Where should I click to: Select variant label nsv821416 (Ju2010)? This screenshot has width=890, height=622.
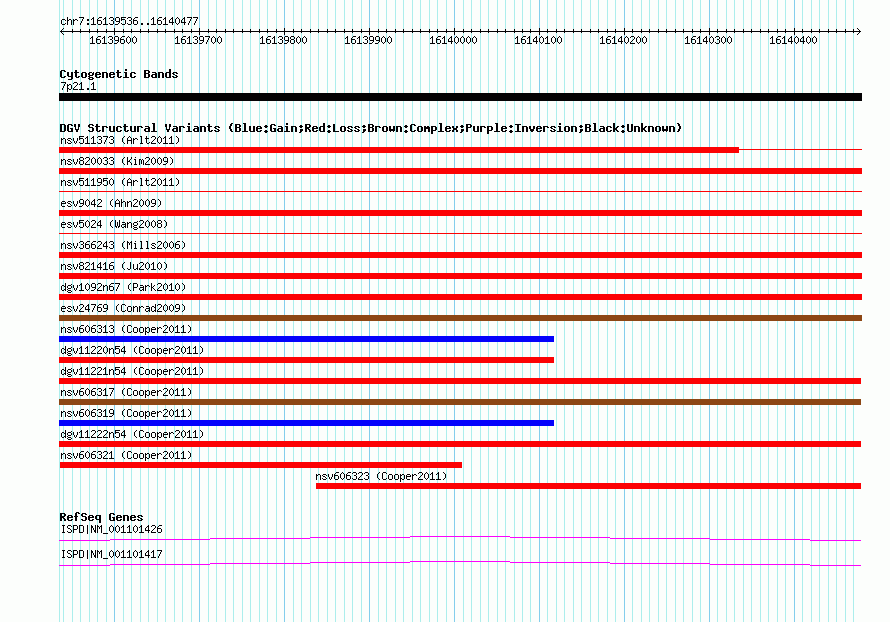[114, 266]
